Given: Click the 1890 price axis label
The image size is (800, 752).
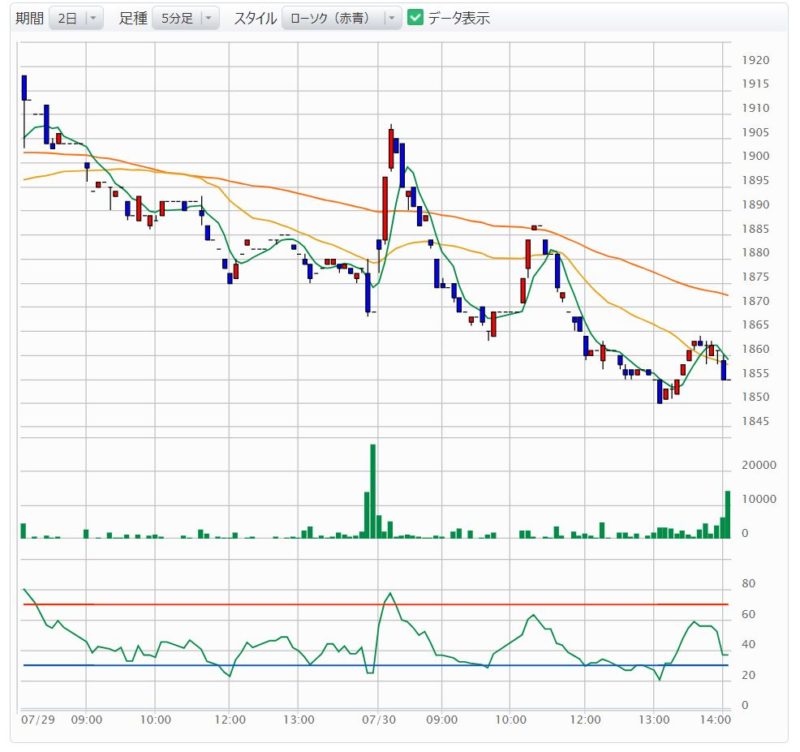Looking at the screenshot, I should 755,204.
